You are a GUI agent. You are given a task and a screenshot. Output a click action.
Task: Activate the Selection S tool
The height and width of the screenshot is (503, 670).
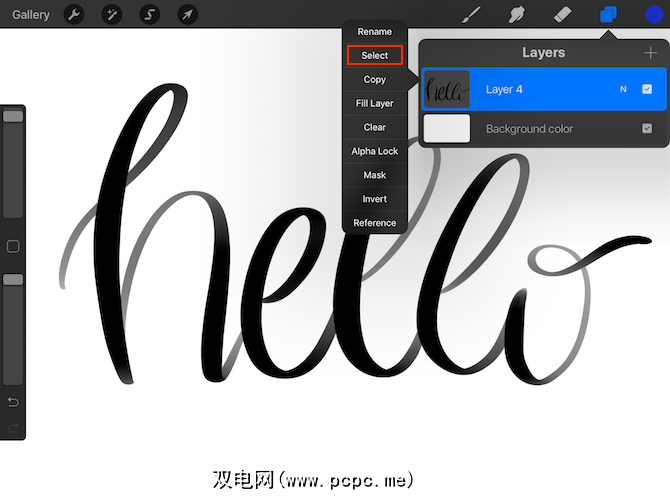pyautogui.click(x=150, y=15)
